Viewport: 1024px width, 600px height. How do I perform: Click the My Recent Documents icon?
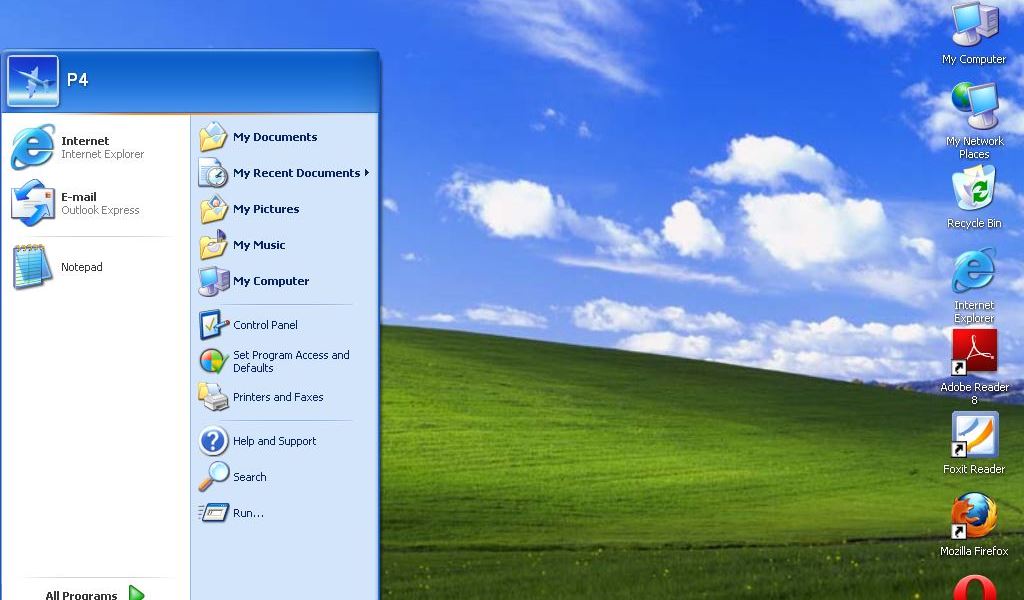click(213, 173)
